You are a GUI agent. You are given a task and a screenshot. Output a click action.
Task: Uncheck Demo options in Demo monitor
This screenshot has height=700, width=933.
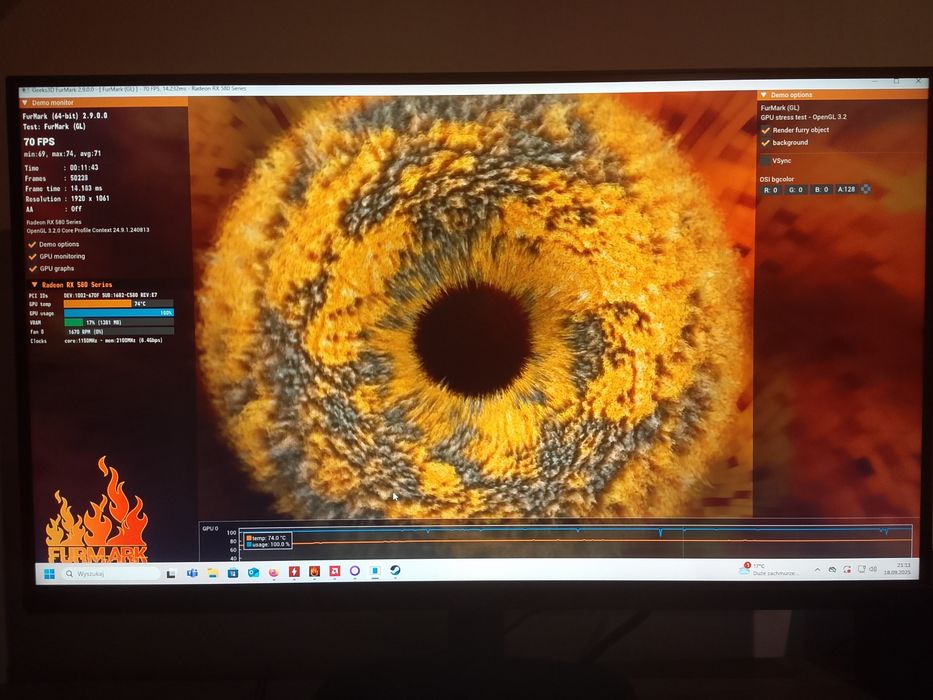[33, 245]
